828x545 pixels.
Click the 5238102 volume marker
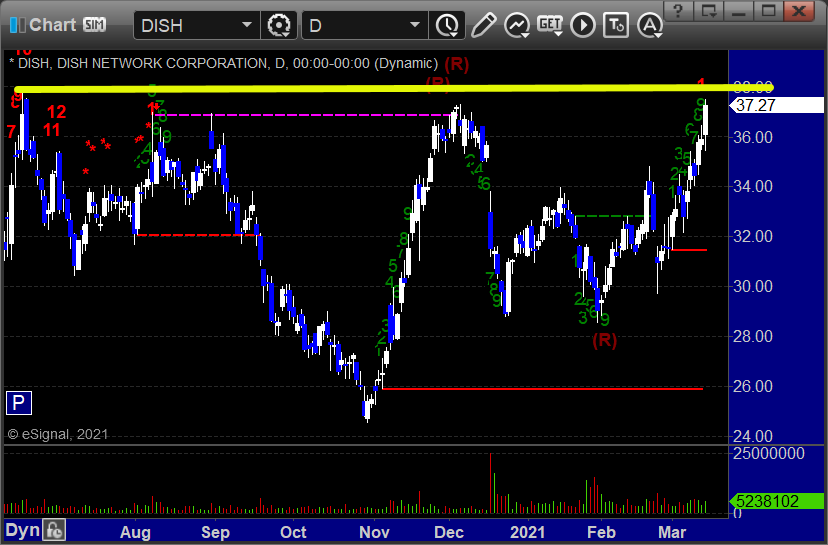776,501
